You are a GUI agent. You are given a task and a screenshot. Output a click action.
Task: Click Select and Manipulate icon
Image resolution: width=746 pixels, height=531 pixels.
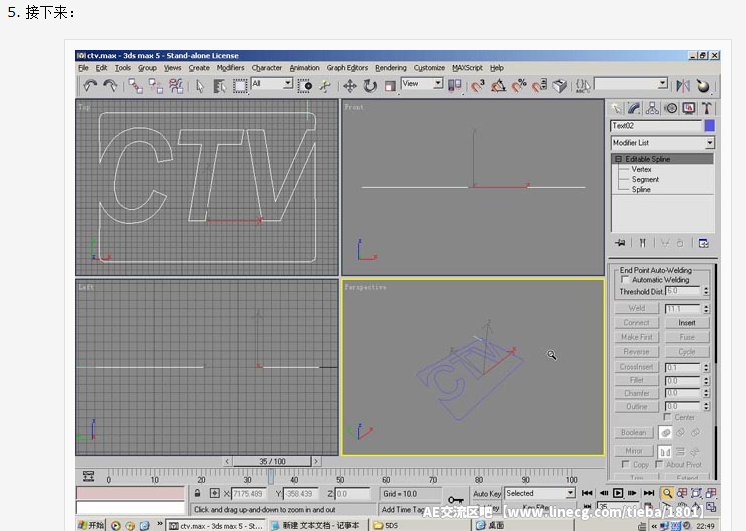[x=325, y=86]
